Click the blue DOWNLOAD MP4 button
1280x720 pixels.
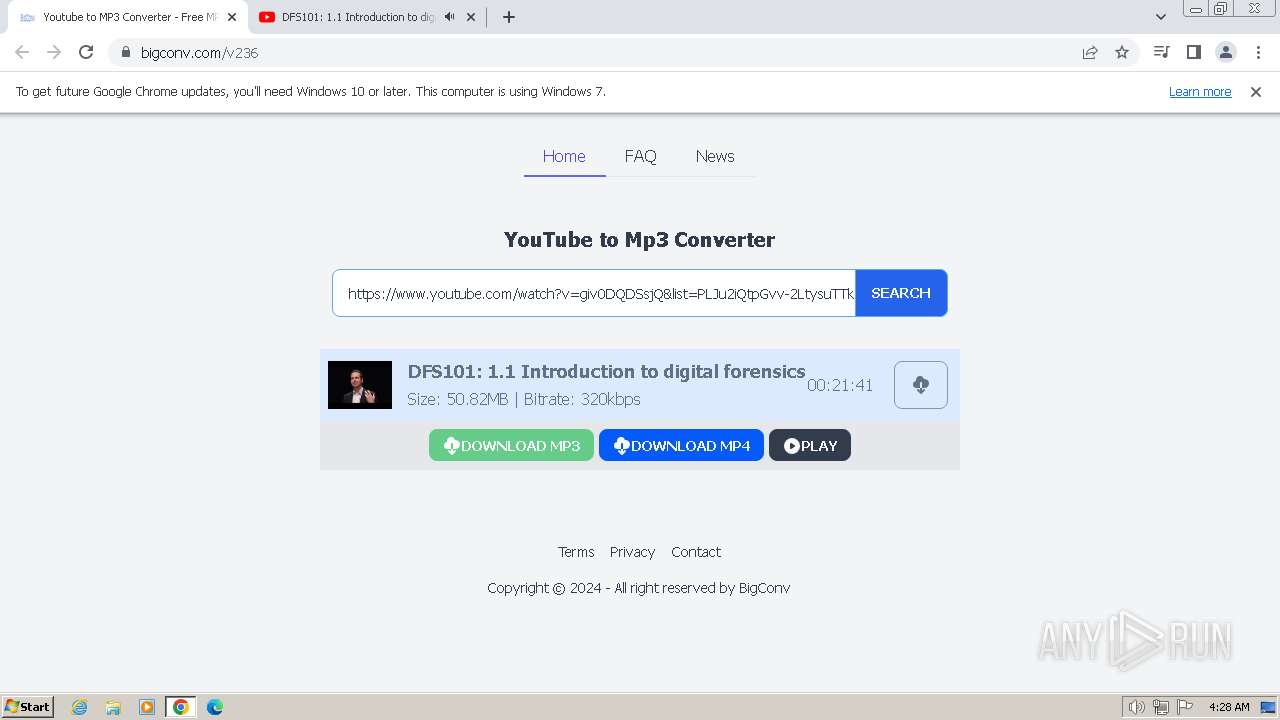[681, 446]
